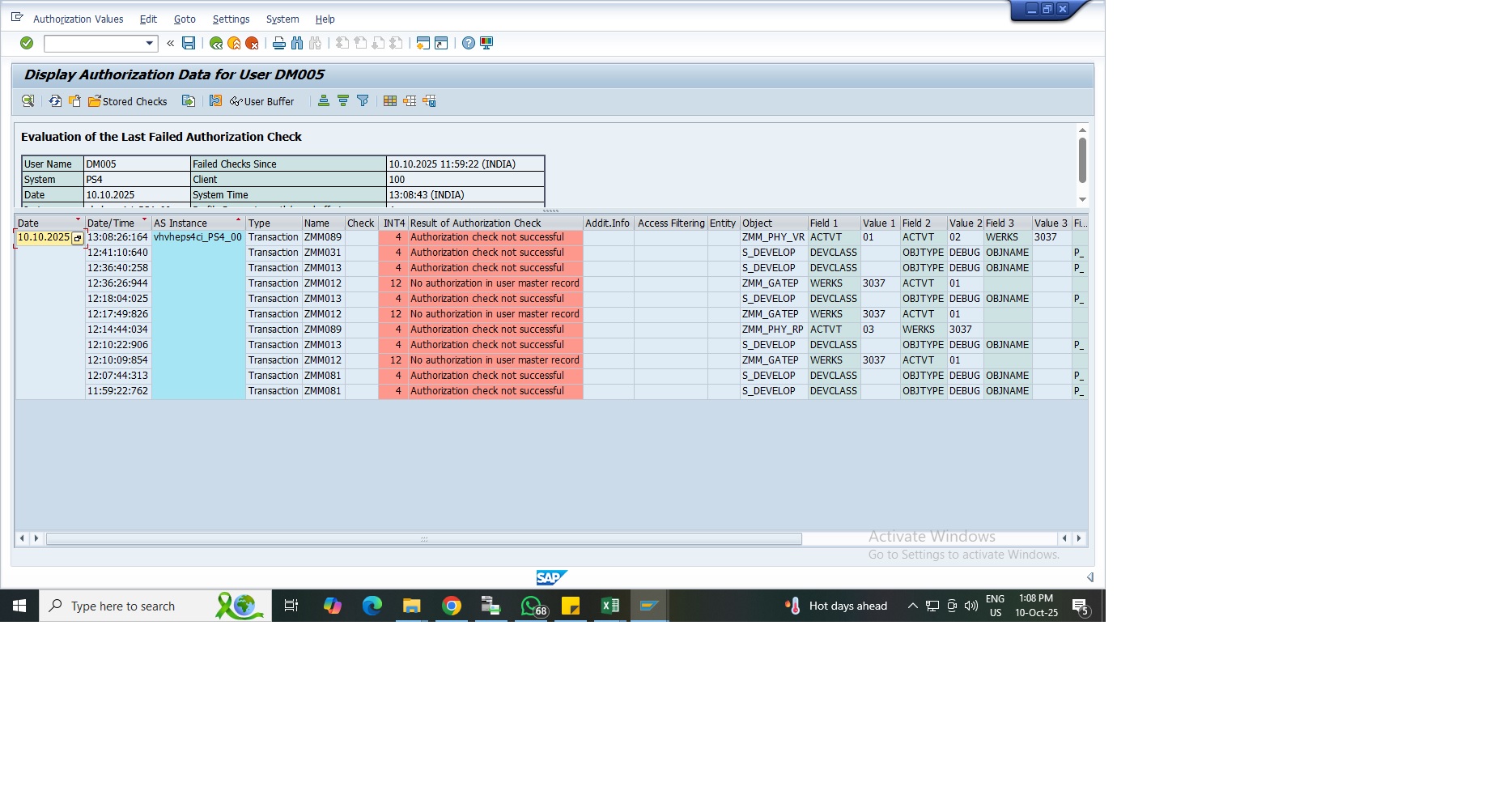This screenshot has height=787, width=1512.
Task: Click the red Cancel icon
Action: pyautogui.click(x=252, y=43)
